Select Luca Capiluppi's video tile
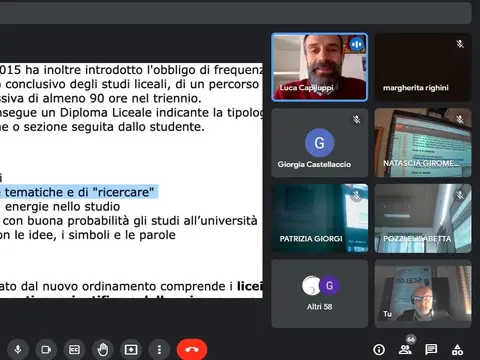480x360 pixels. click(320, 67)
